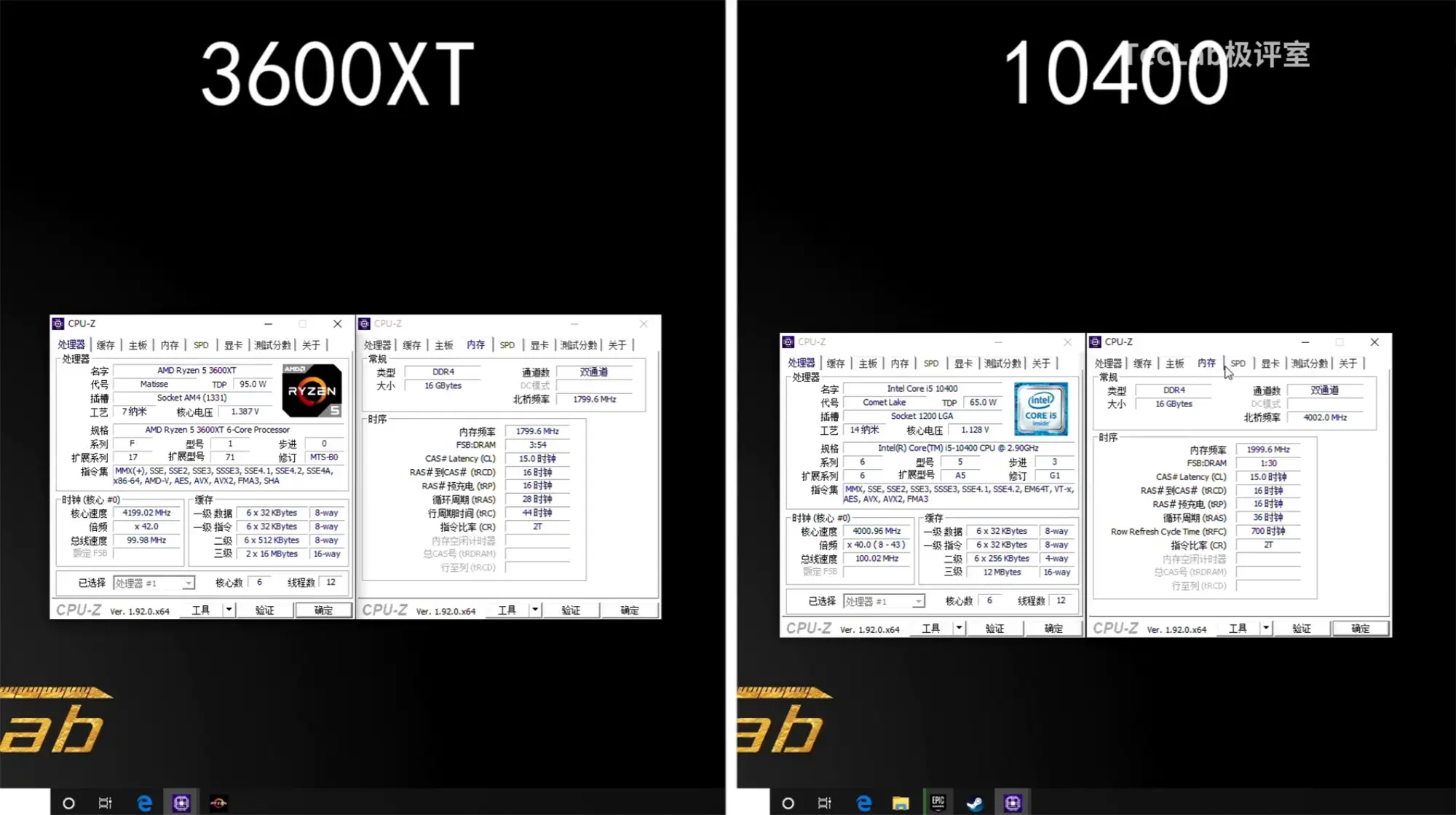Image resolution: width=1456 pixels, height=815 pixels.
Task: Switch to 处理器 tab in 10400 memory window
Action: [1108, 363]
